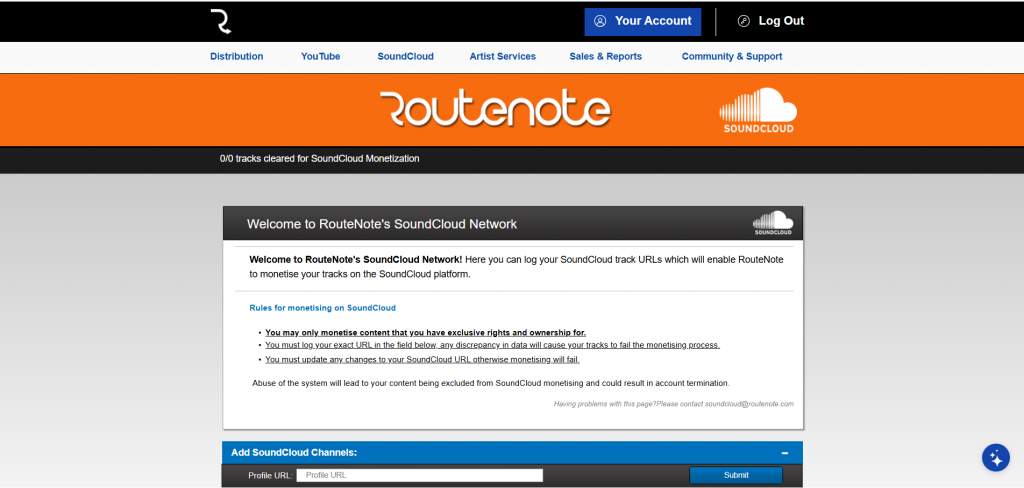
Task: Open the Distribution menu
Action: (x=236, y=57)
